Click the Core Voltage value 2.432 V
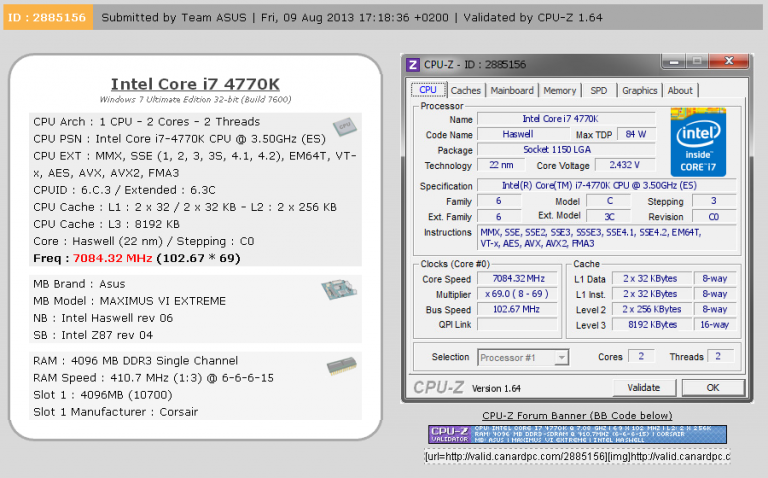The height and width of the screenshot is (478, 768). (x=624, y=165)
